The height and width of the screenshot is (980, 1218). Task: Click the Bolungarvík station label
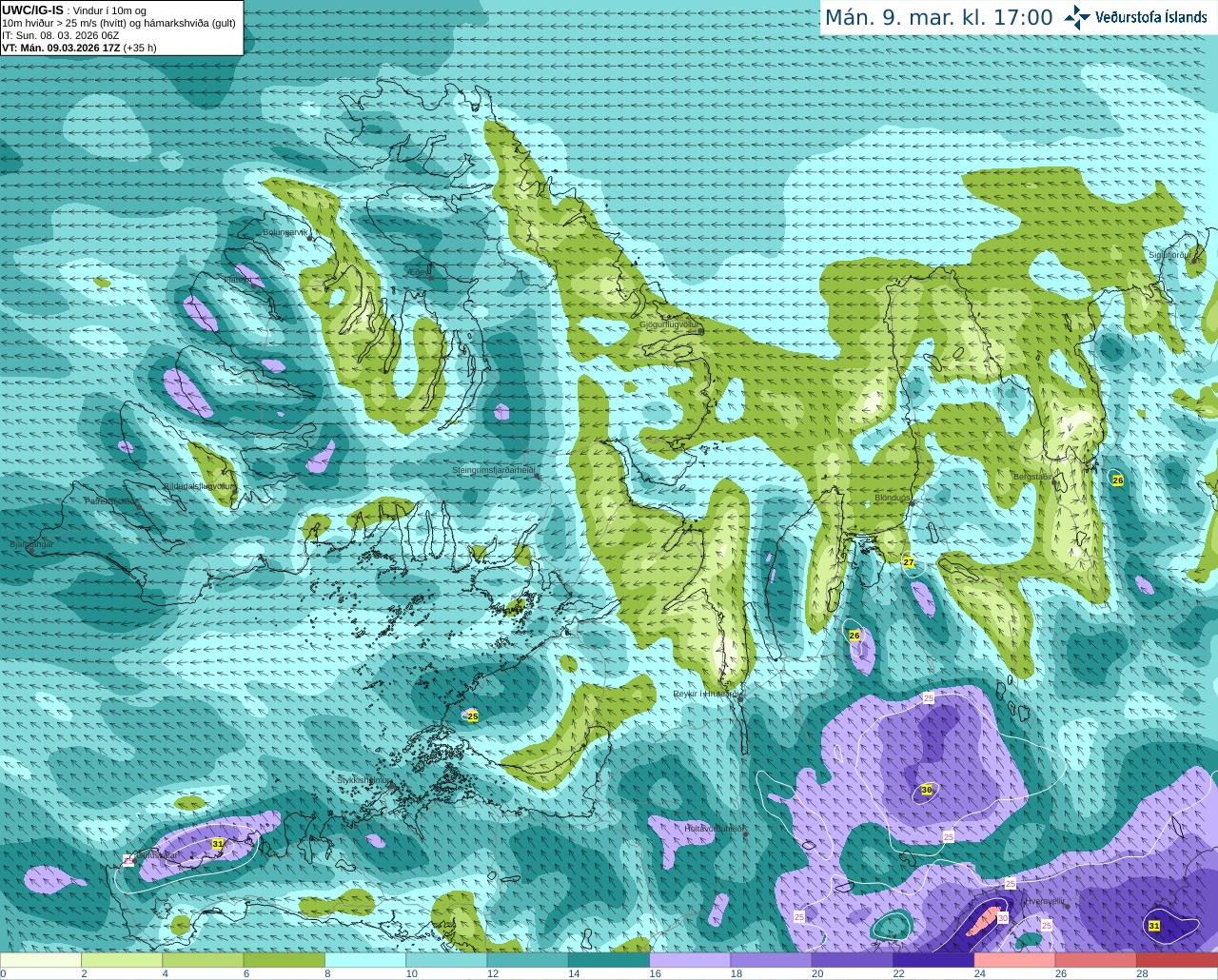pos(285,231)
